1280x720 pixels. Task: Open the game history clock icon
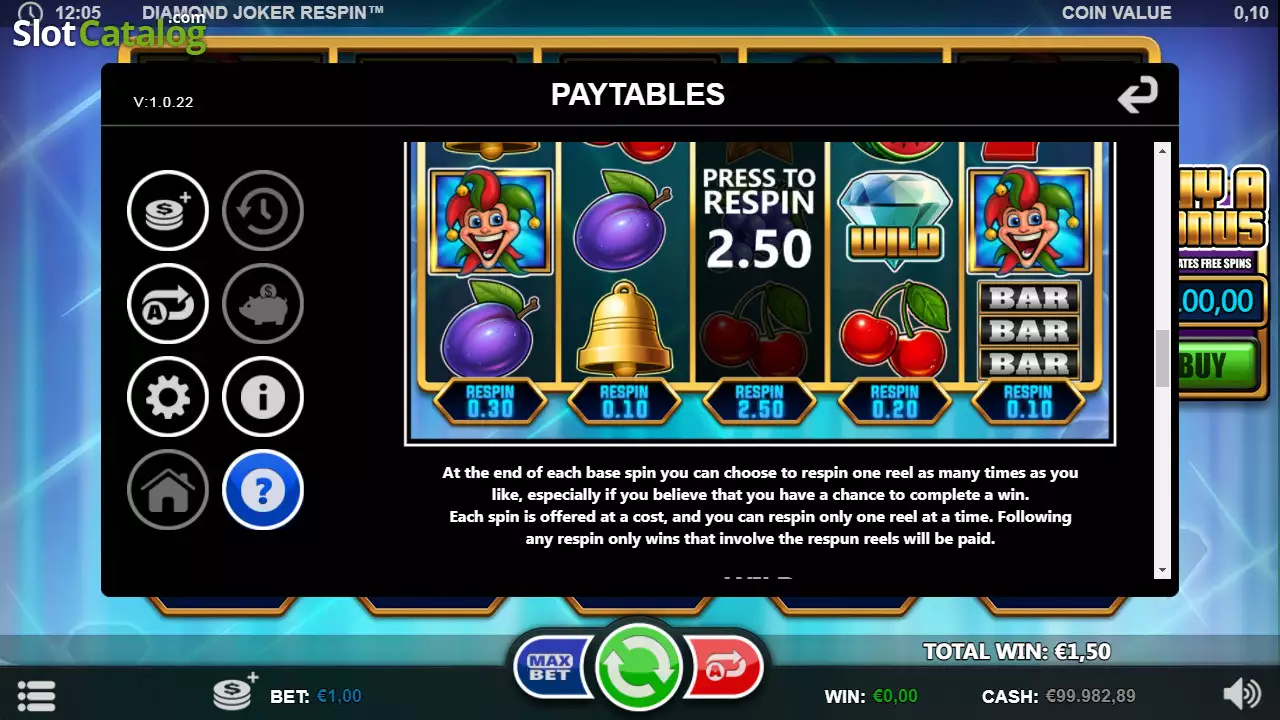tap(262, 210)
